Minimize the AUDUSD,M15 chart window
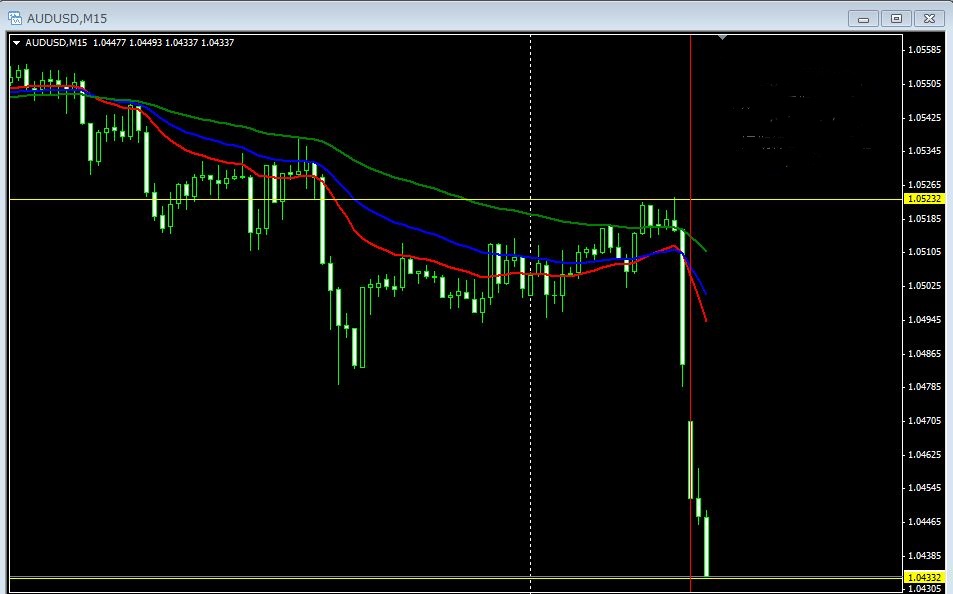The height and width of the screenshot is (594, 953). (x=863, y=19)
